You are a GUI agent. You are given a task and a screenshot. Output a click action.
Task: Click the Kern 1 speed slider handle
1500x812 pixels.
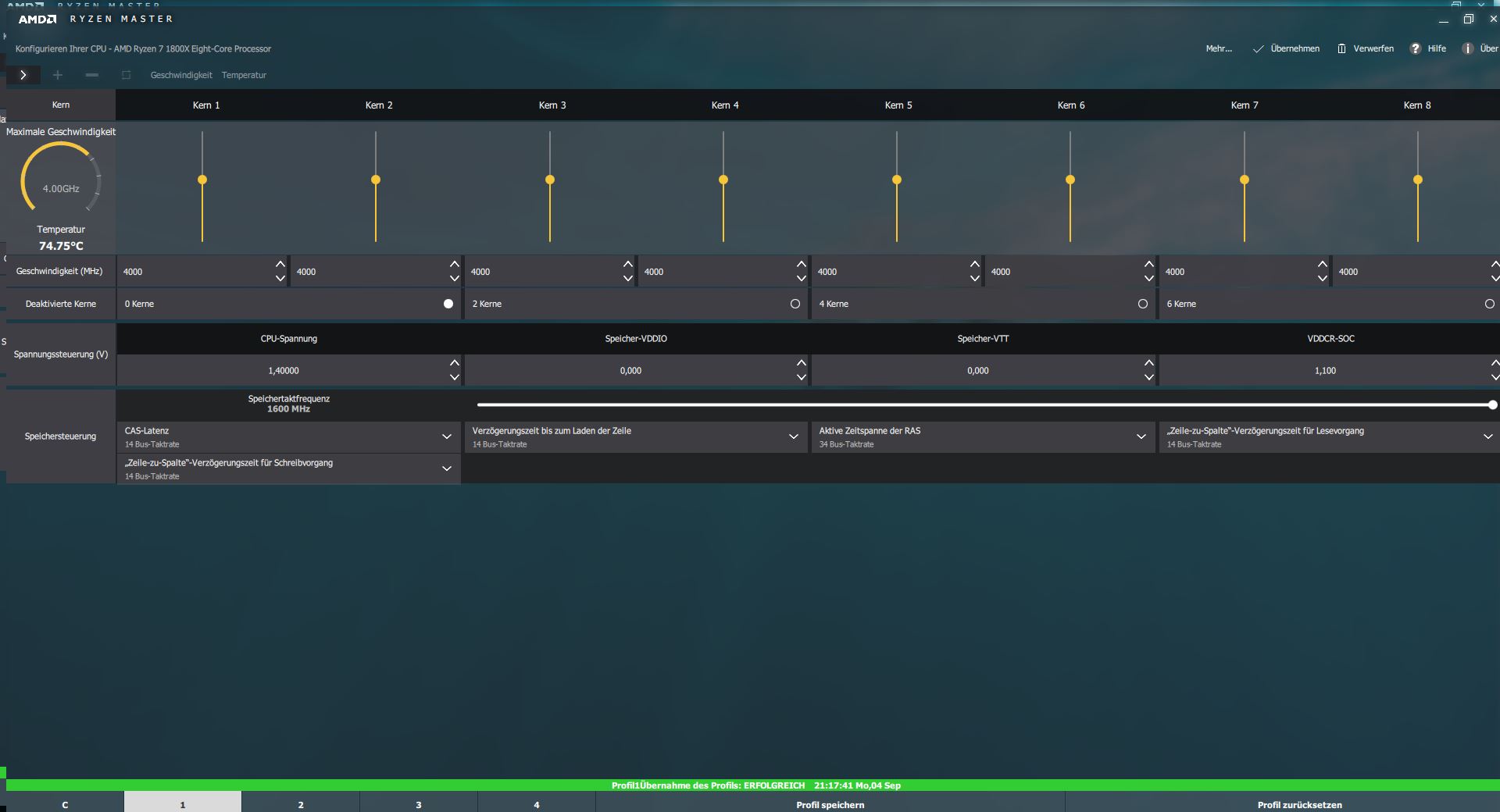(202, 180)
